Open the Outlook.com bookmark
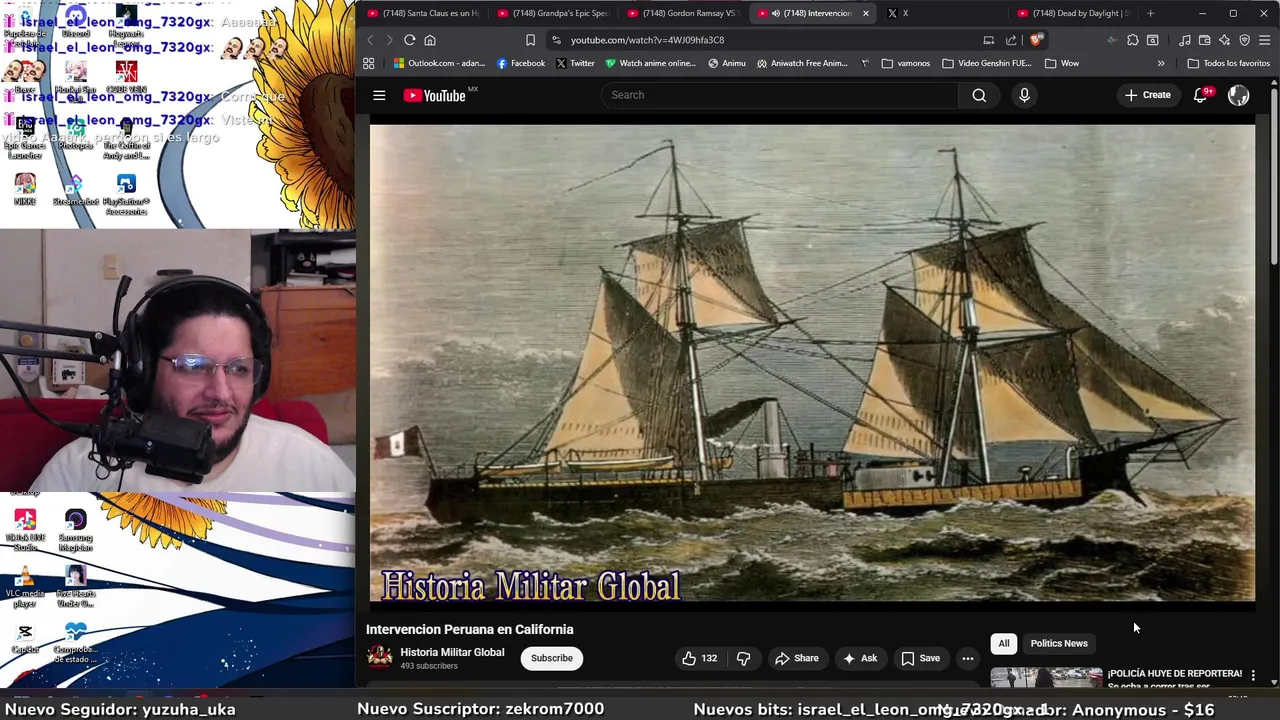Image resolution: width=1280 pixels, height=720 pixels. [439, 63]
